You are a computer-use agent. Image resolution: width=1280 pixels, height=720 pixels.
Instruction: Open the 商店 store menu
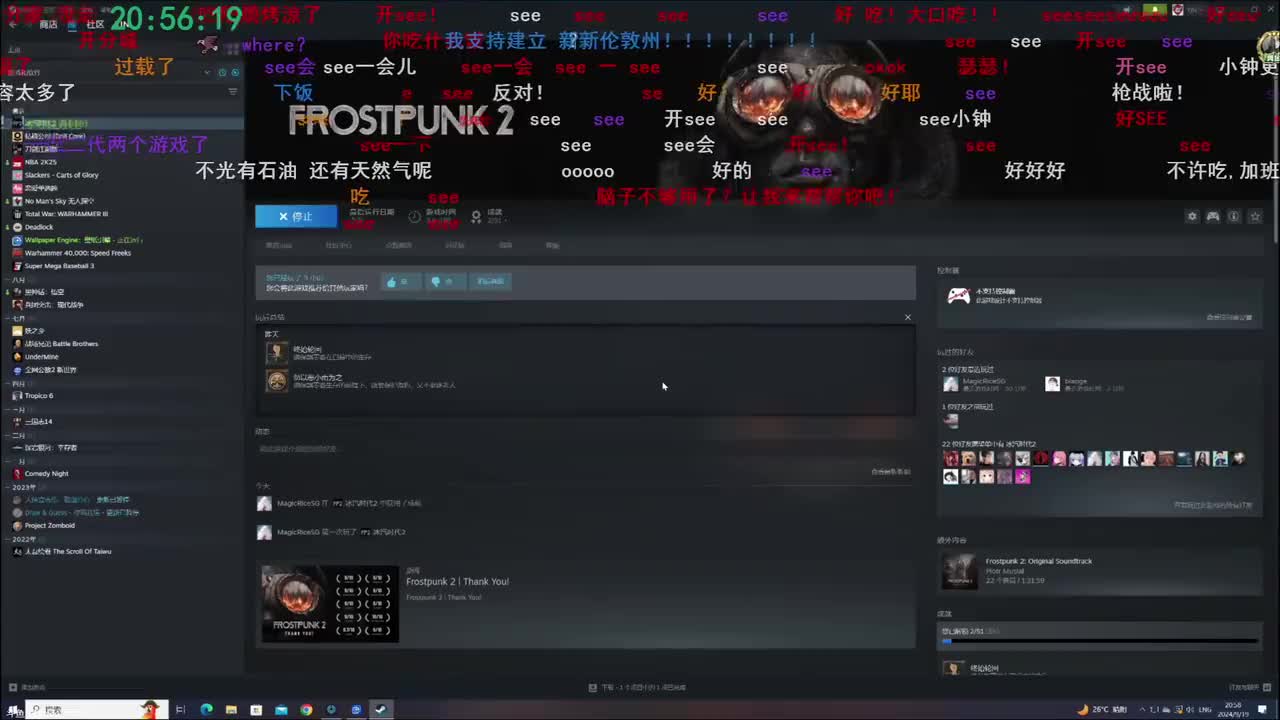(x=48, y=24)
